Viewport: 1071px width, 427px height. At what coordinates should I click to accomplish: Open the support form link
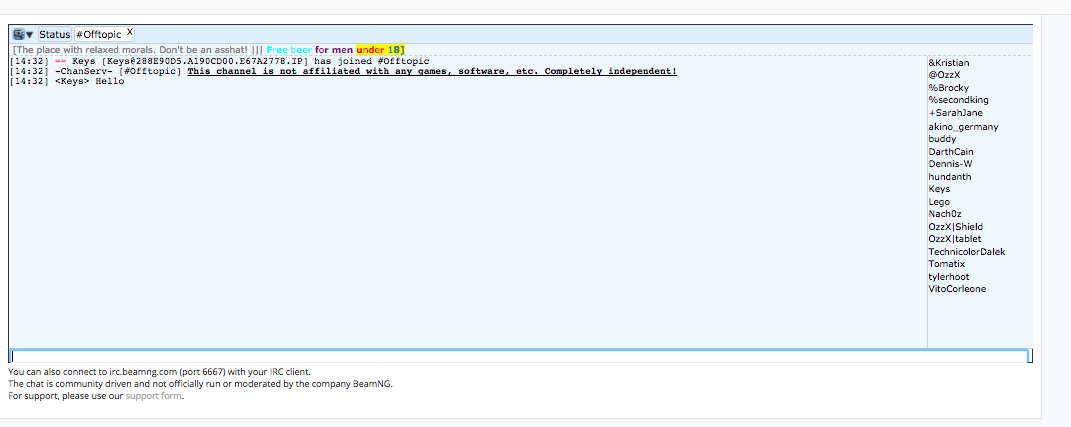154,396
